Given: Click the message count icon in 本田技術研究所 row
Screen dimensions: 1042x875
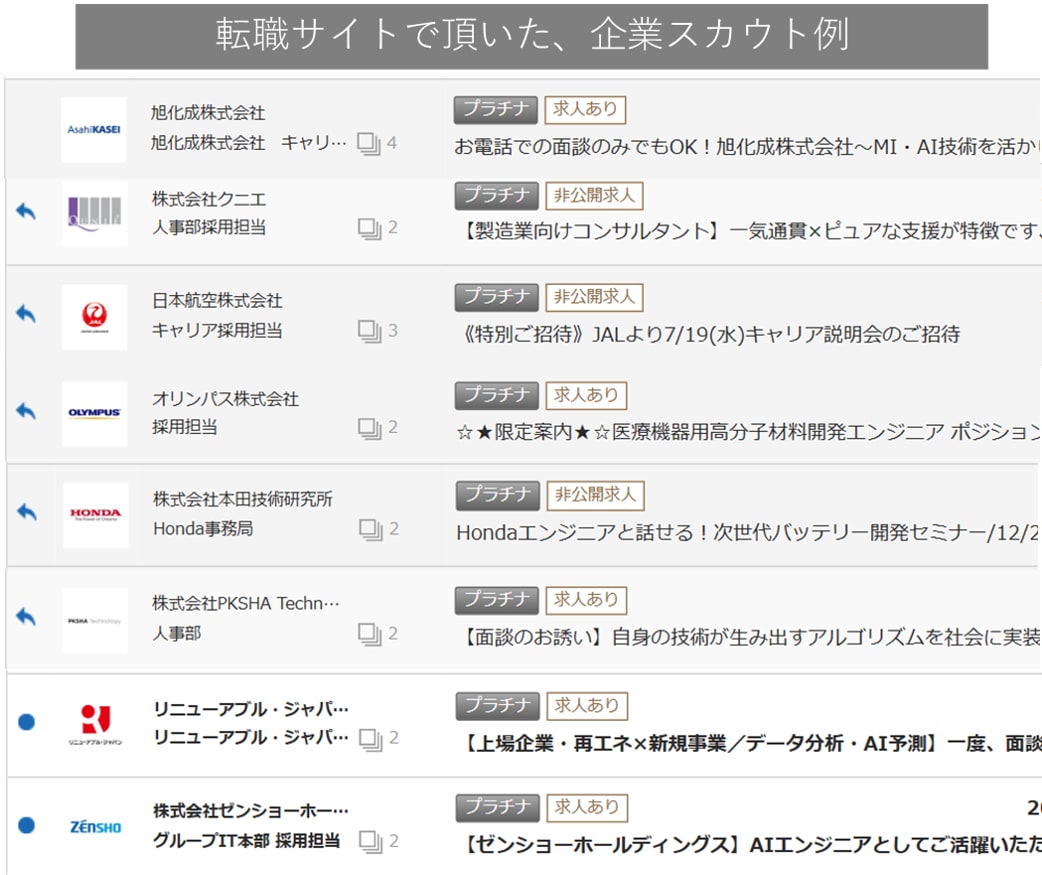Looking at the screenshot, I should pyautogui.click(x=371, y=530).
